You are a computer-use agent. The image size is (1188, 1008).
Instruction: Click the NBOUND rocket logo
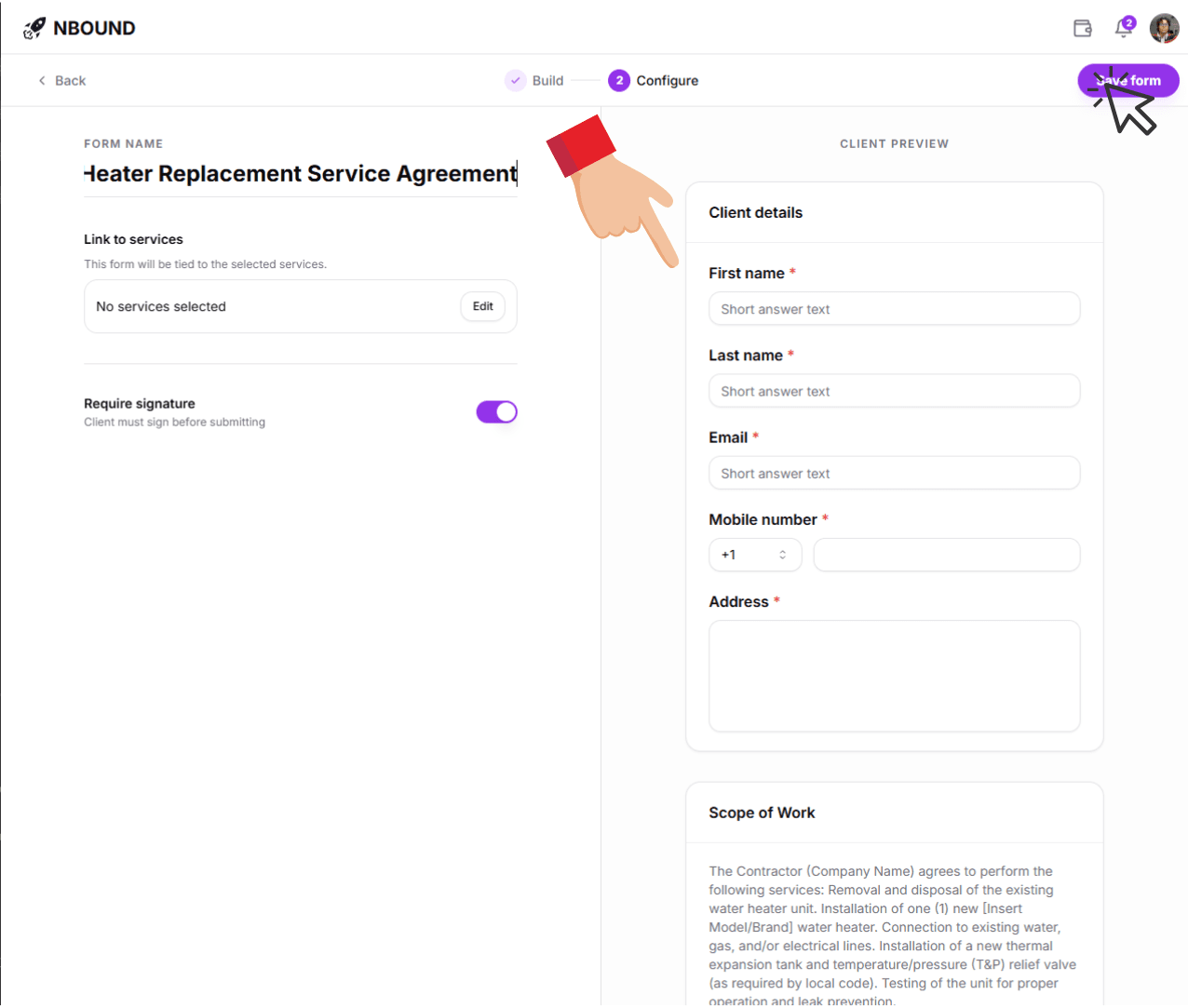point(34,27)
